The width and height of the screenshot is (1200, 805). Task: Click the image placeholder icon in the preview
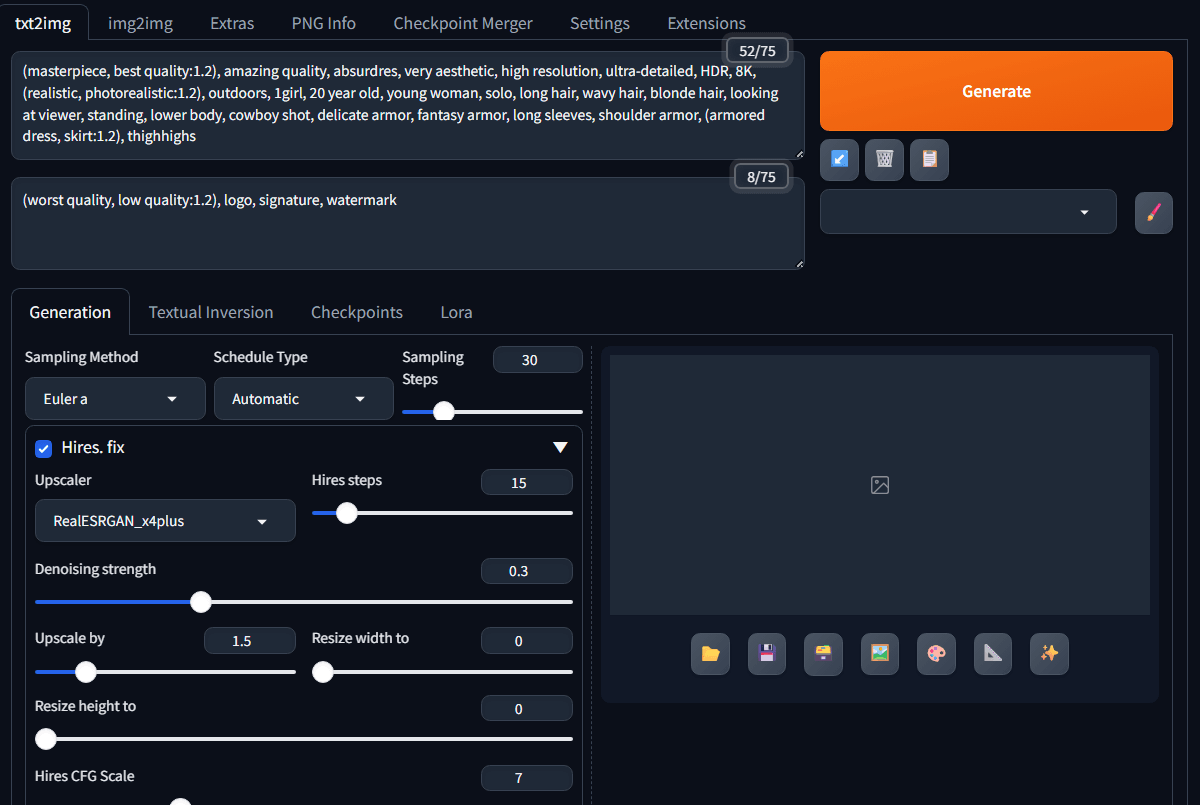click(880, 485)
